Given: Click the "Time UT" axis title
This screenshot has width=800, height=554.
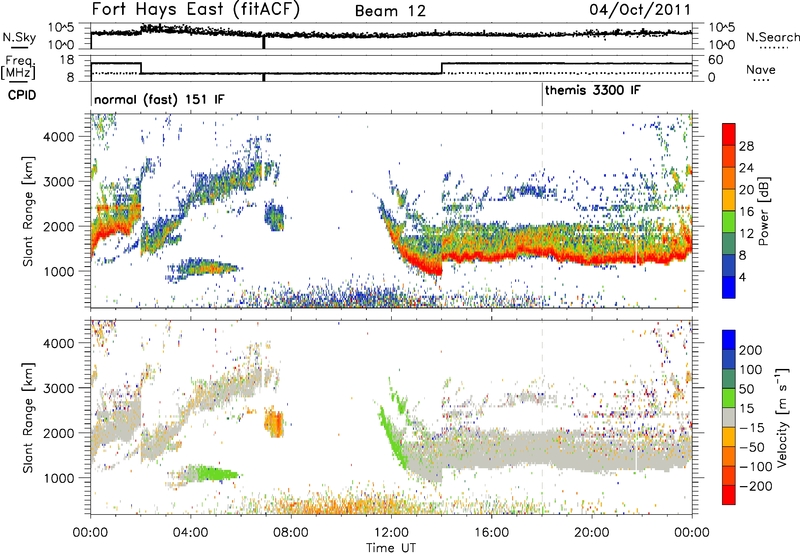Looking at the screenshot, I should [x=391, y=547].
